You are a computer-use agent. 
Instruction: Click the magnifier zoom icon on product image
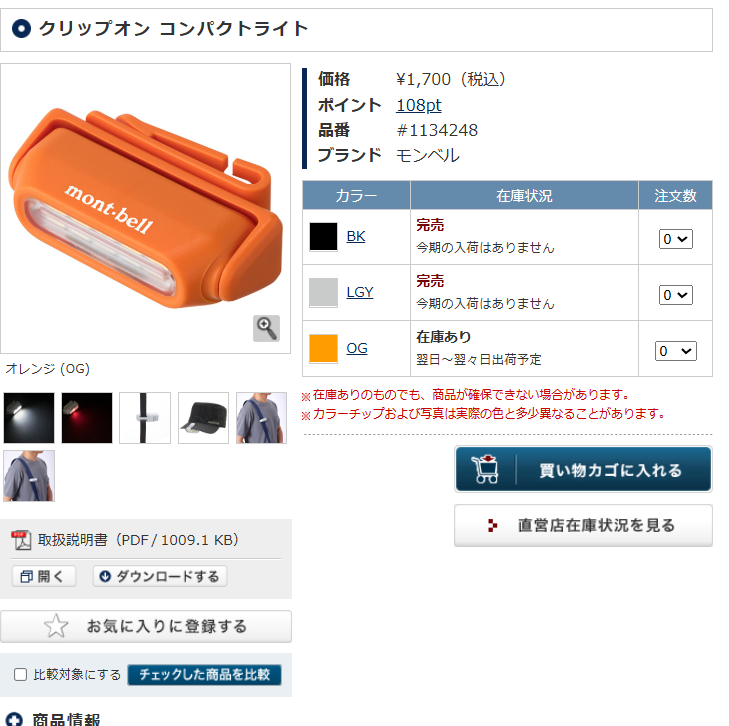tap(266, 328)
